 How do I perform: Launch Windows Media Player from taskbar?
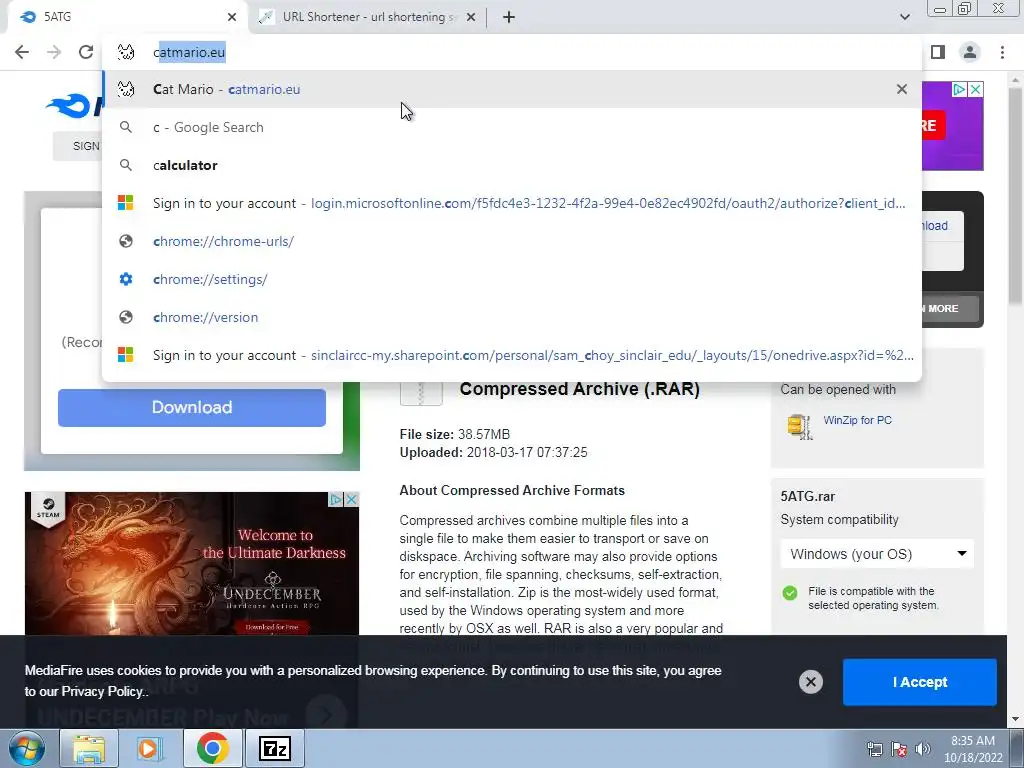[150, 748]
